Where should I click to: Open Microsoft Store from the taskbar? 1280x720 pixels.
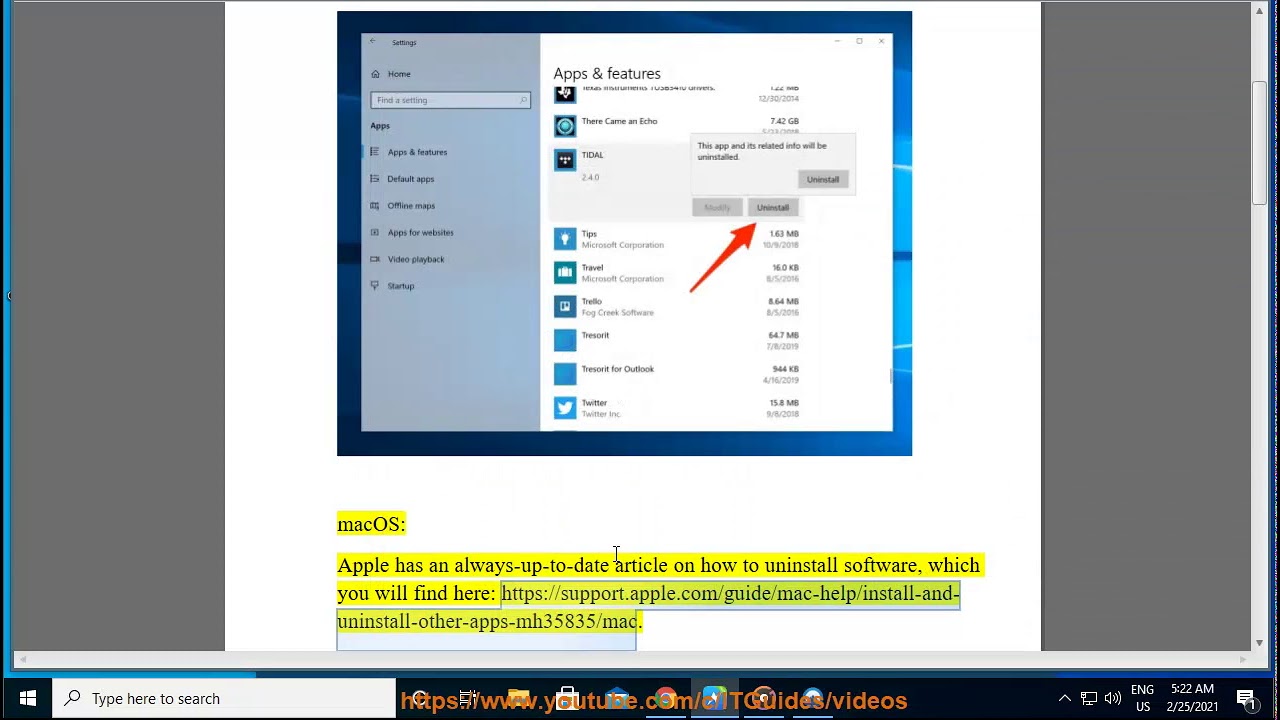point(567,699)
